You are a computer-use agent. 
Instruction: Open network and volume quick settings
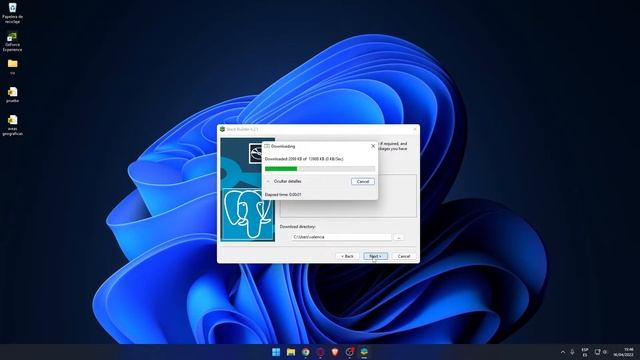(601, 352)
